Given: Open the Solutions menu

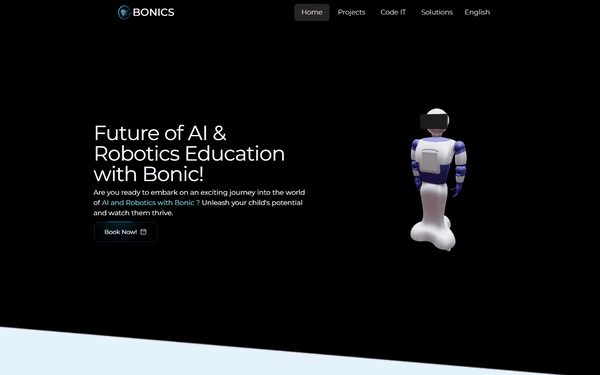Looking at the screenshot, I should coord(437,12).
